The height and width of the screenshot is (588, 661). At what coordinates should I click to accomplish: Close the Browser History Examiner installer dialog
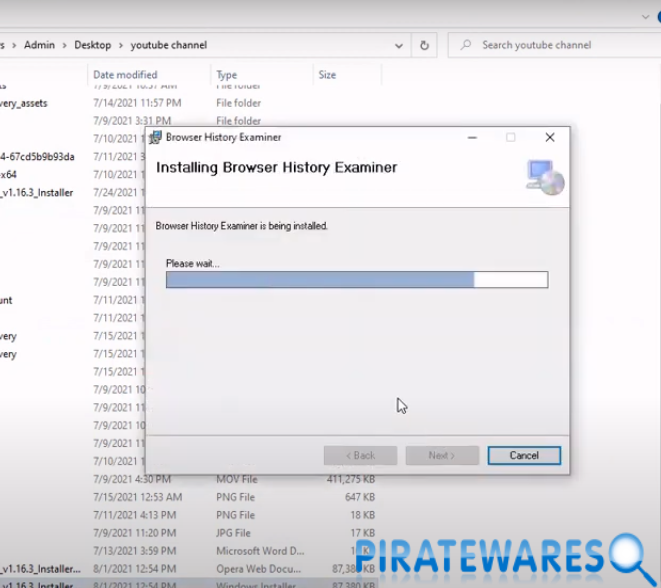click(x=549, y=138)
